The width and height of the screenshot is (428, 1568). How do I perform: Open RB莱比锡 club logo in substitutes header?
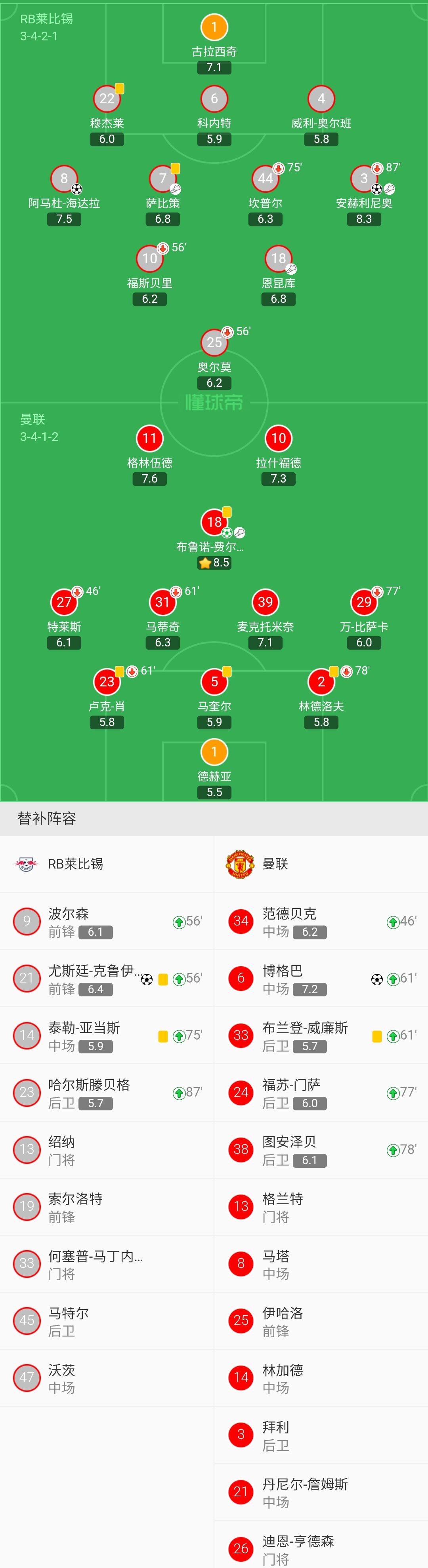click(26, 863)
